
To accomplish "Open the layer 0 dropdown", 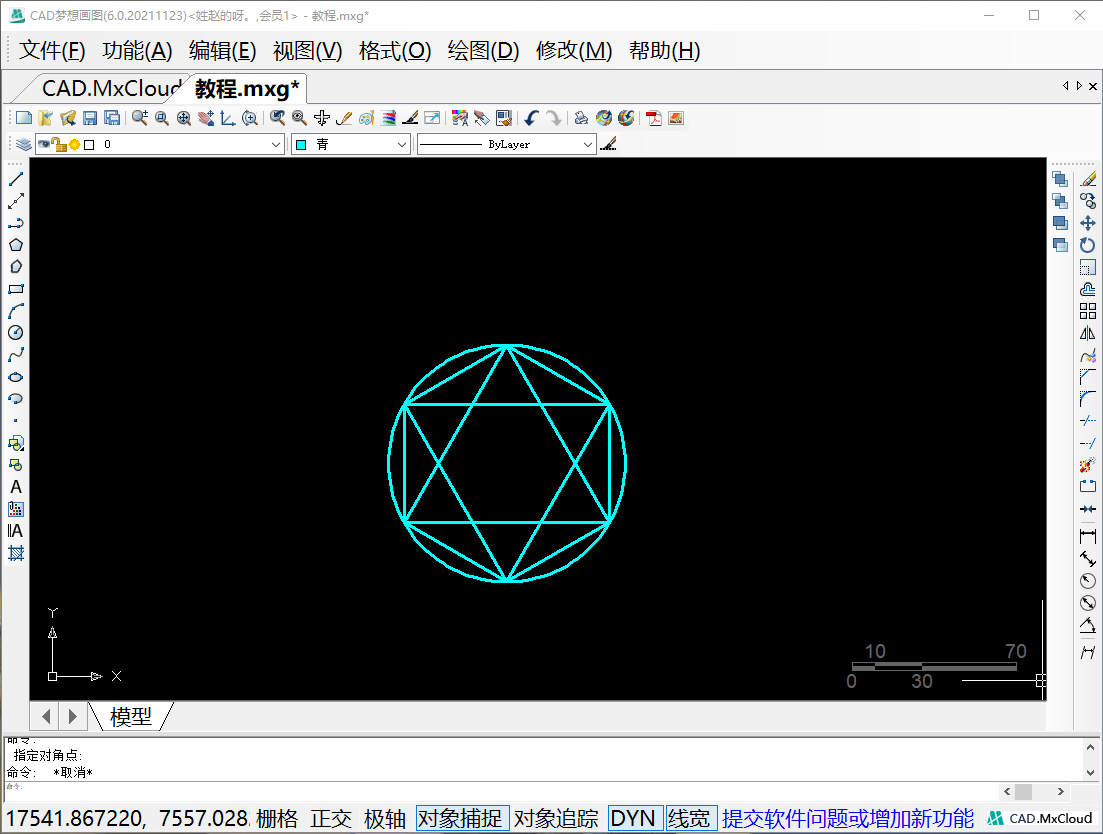I will tap(276, 144).
